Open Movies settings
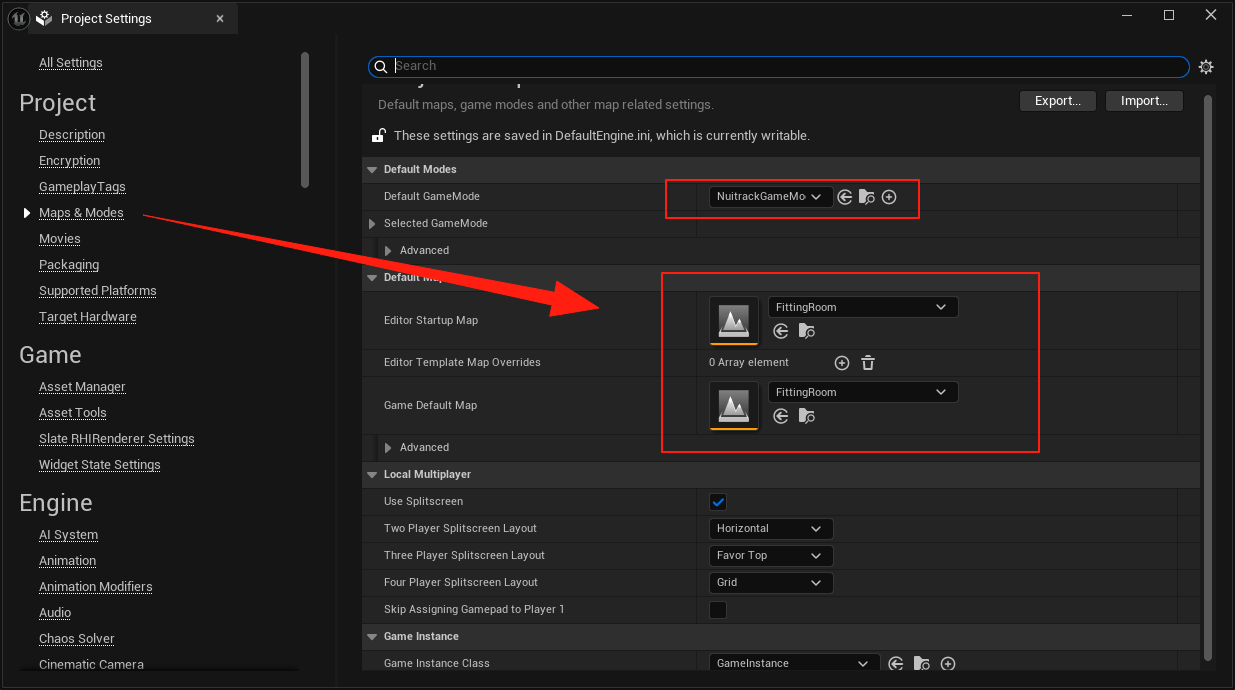This screenshot has width=1235, height=690. (60, 239)
